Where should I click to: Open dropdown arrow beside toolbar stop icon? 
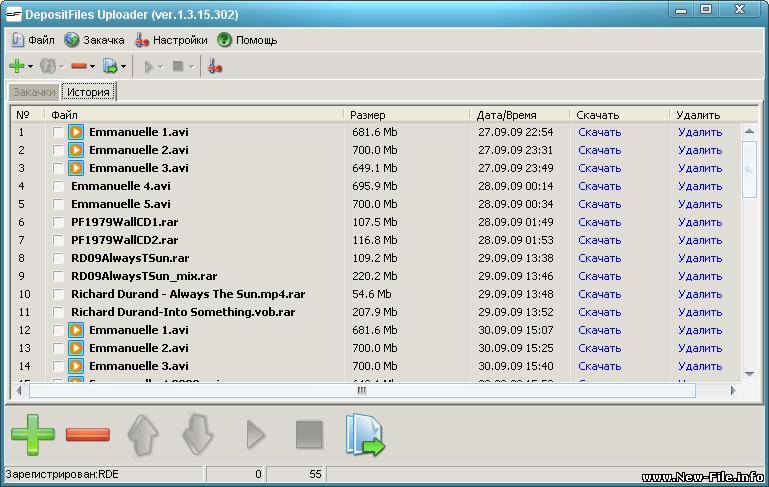(x=191, y=67)
